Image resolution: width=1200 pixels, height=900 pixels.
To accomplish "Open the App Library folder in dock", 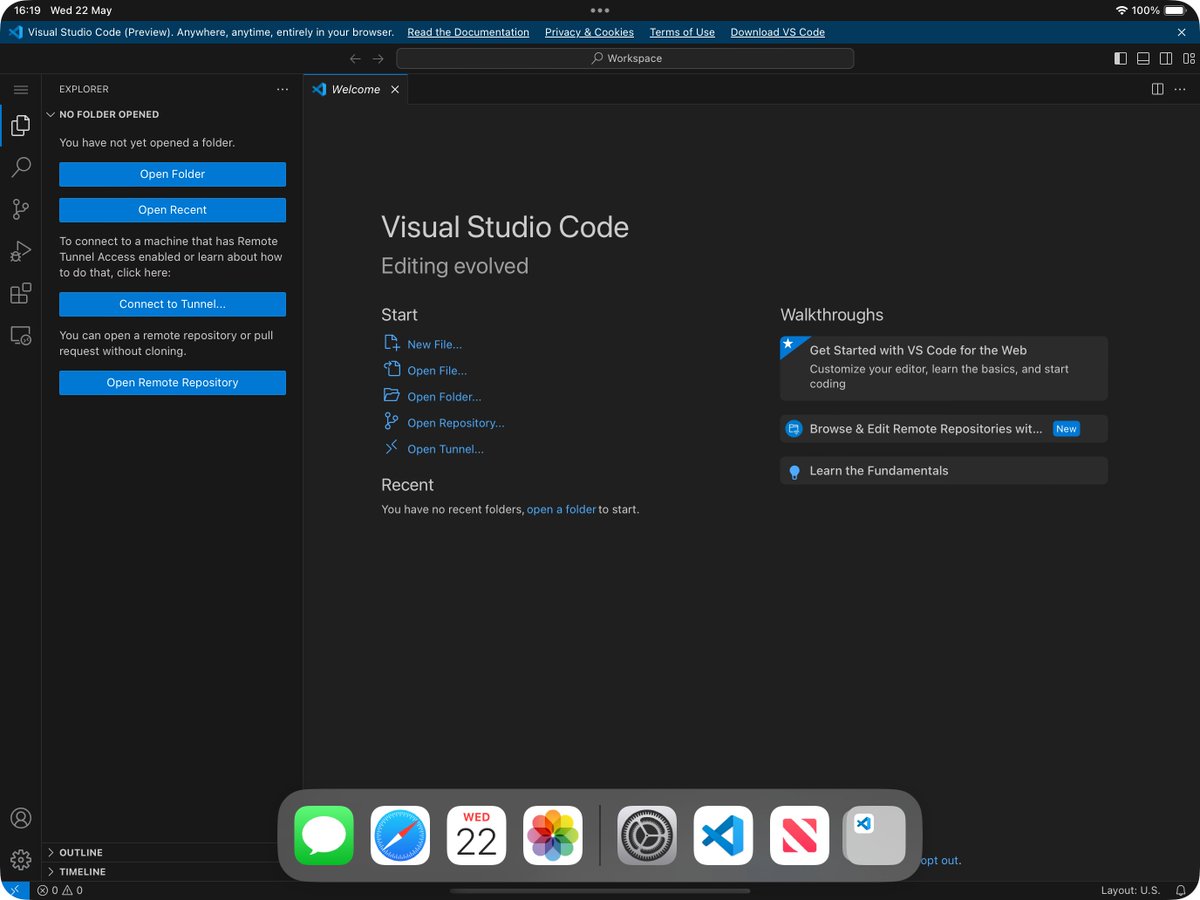I will [875, 835].
